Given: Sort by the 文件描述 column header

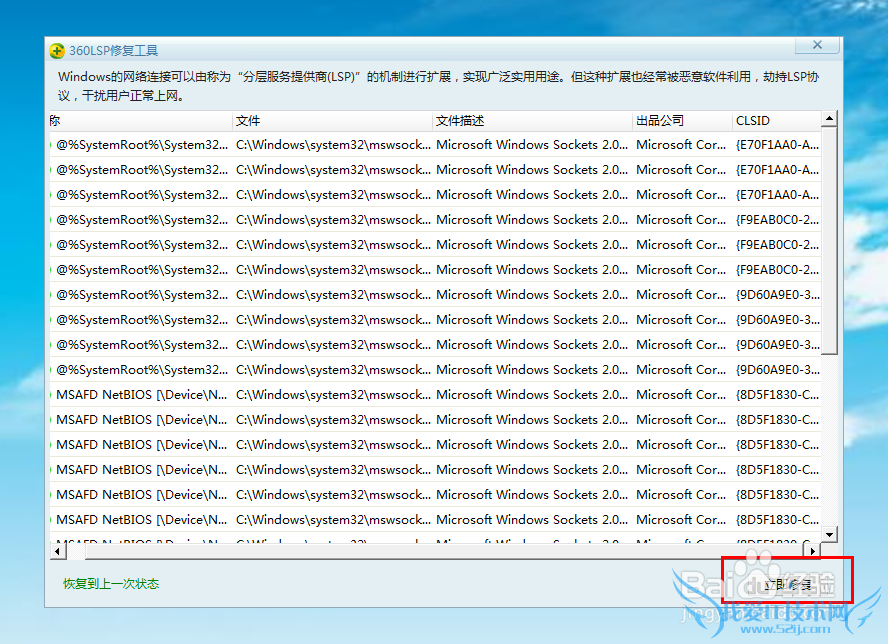Looking at the screenshot, I should point(532,121).
